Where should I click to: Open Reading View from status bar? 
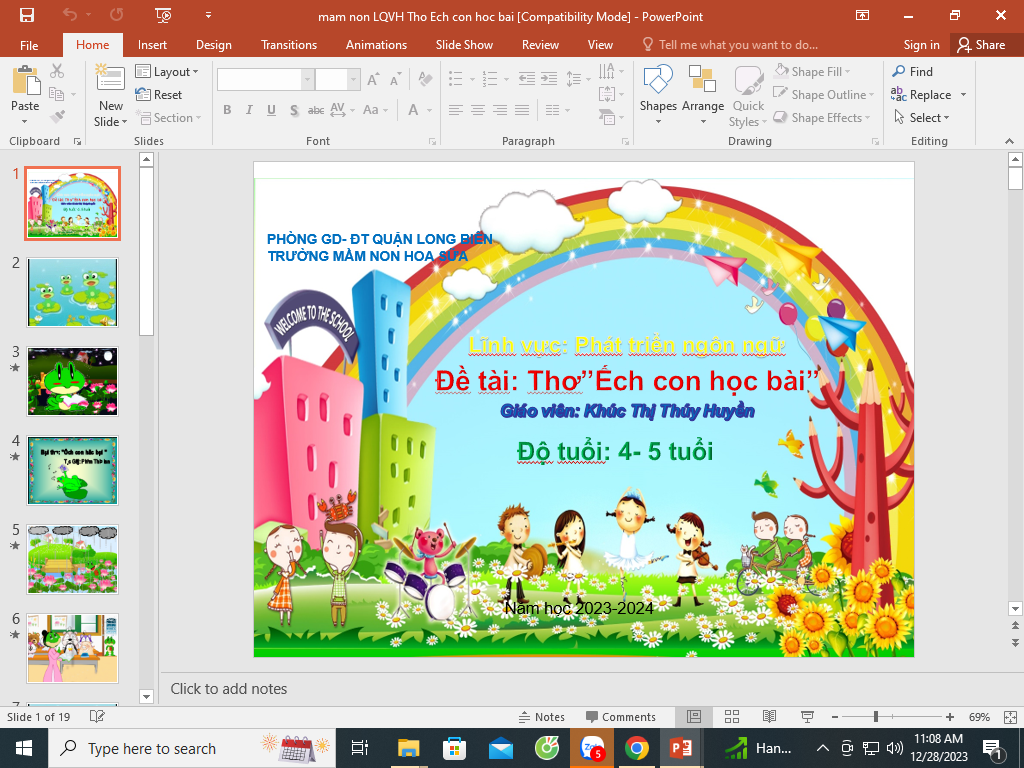pos(769,717)
